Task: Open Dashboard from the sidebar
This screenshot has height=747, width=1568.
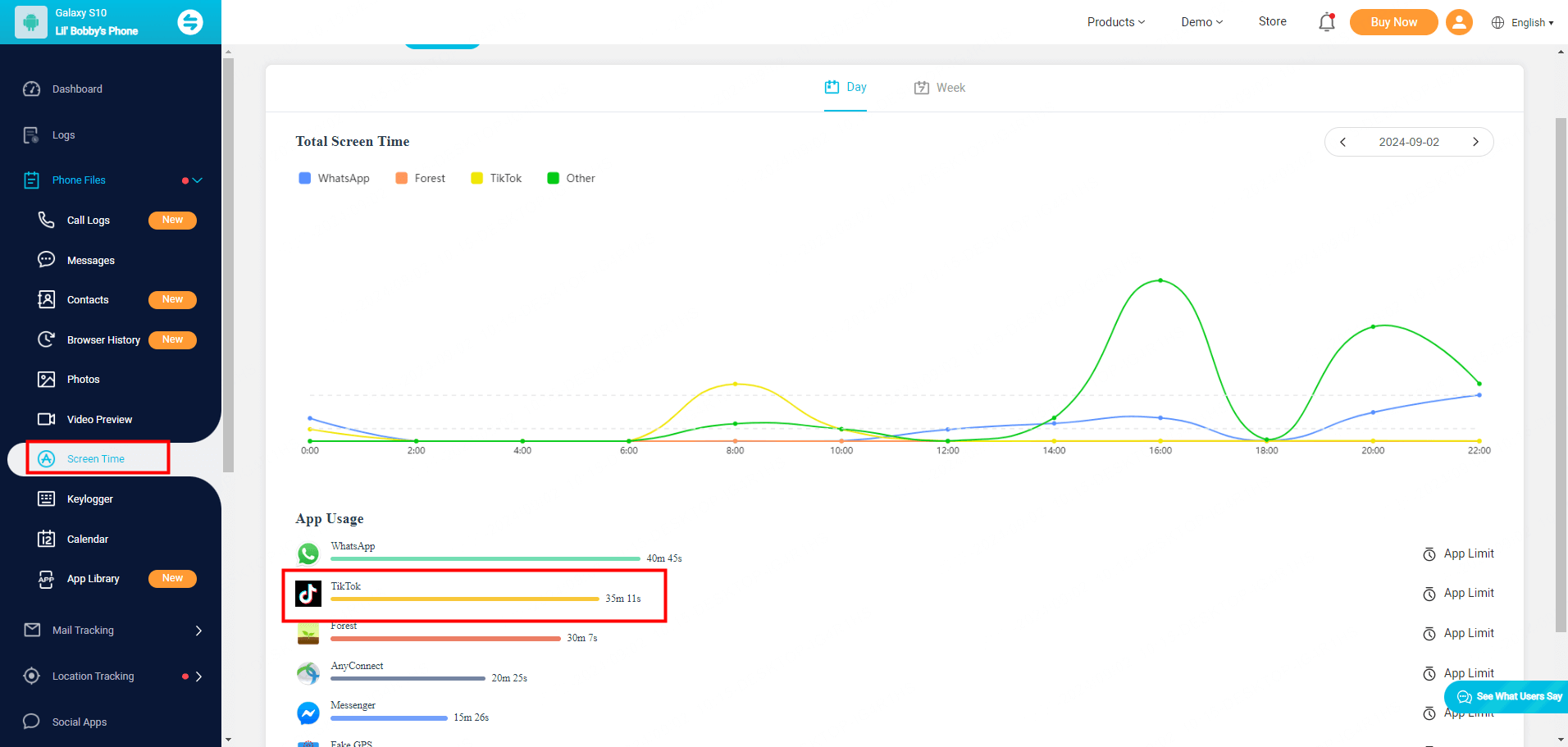Action: pos(77,89)
